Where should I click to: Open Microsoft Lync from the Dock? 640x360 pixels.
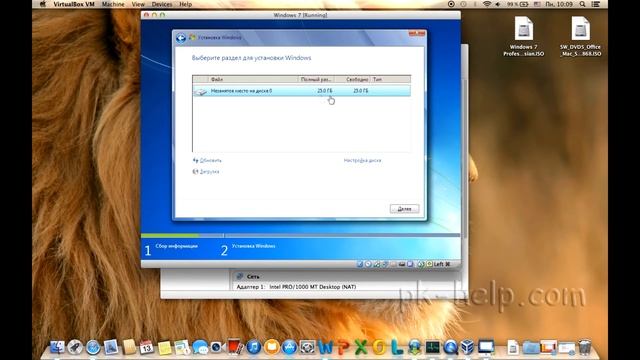[x=397, y=347]
